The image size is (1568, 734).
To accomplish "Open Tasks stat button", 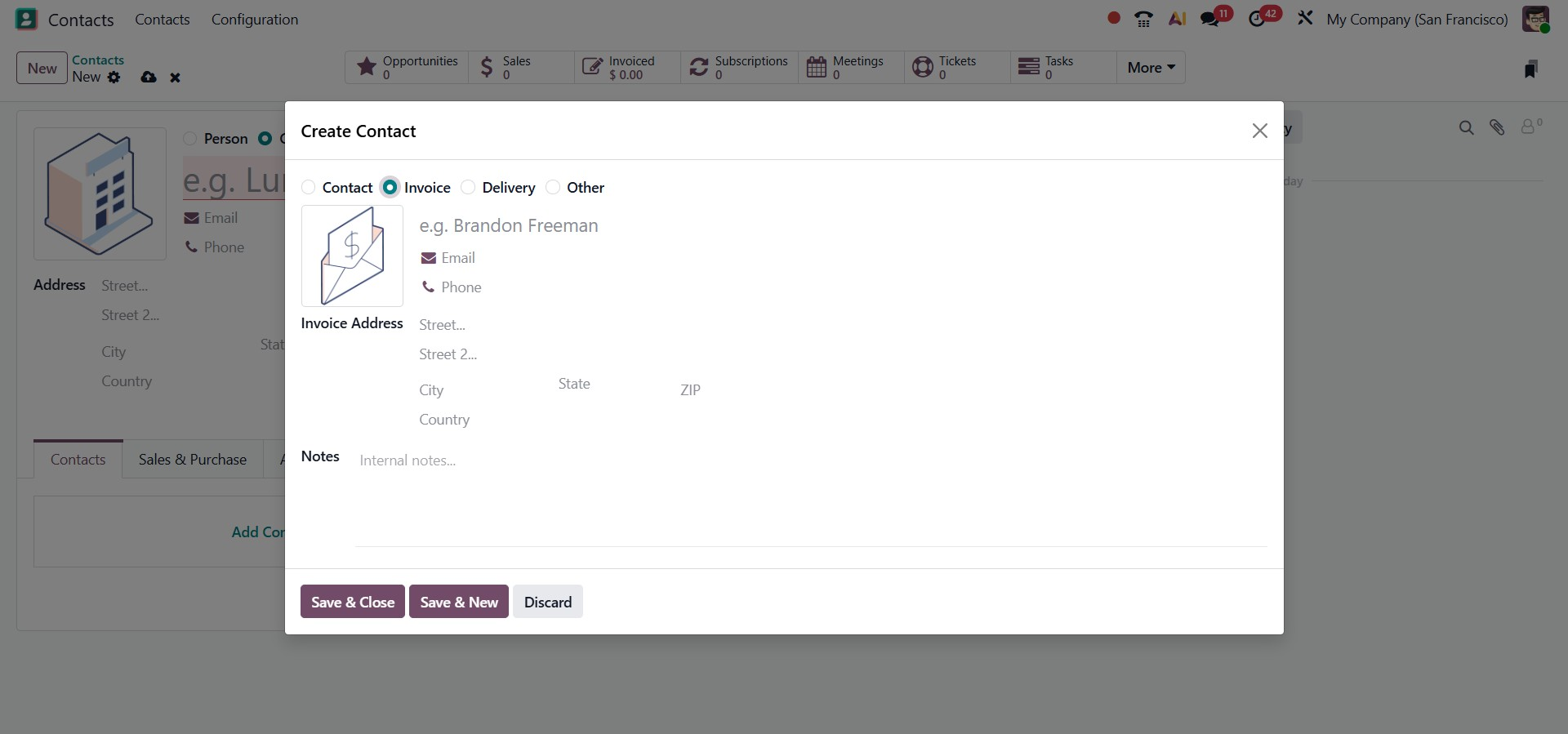I will tap(1063, 67).
